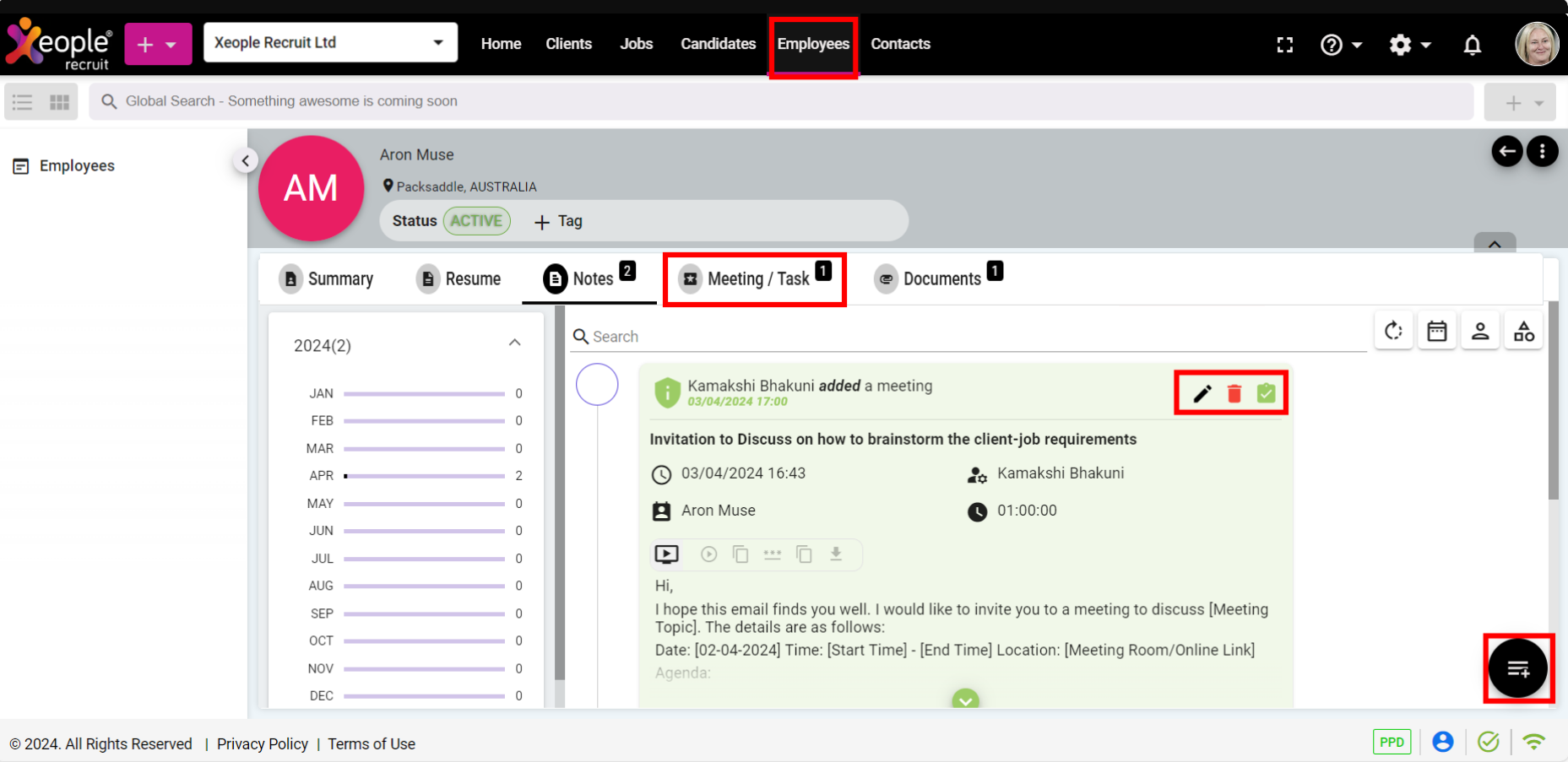Viewport: 1568px width, 762px height.
Task: Add a Tag to Aron Muse
Action: point(559,221)
